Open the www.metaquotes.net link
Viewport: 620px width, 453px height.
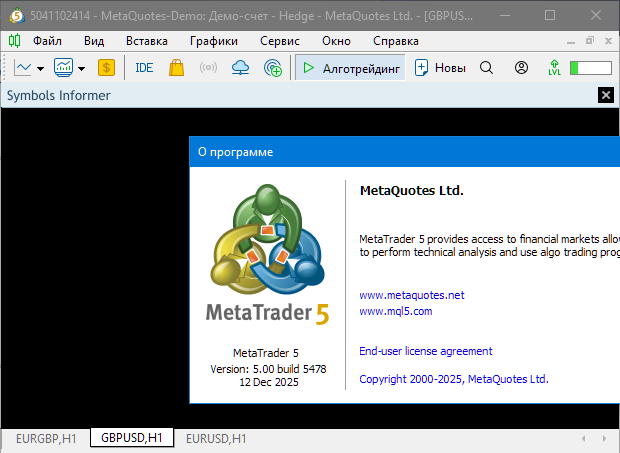click(x=412, y=295)
